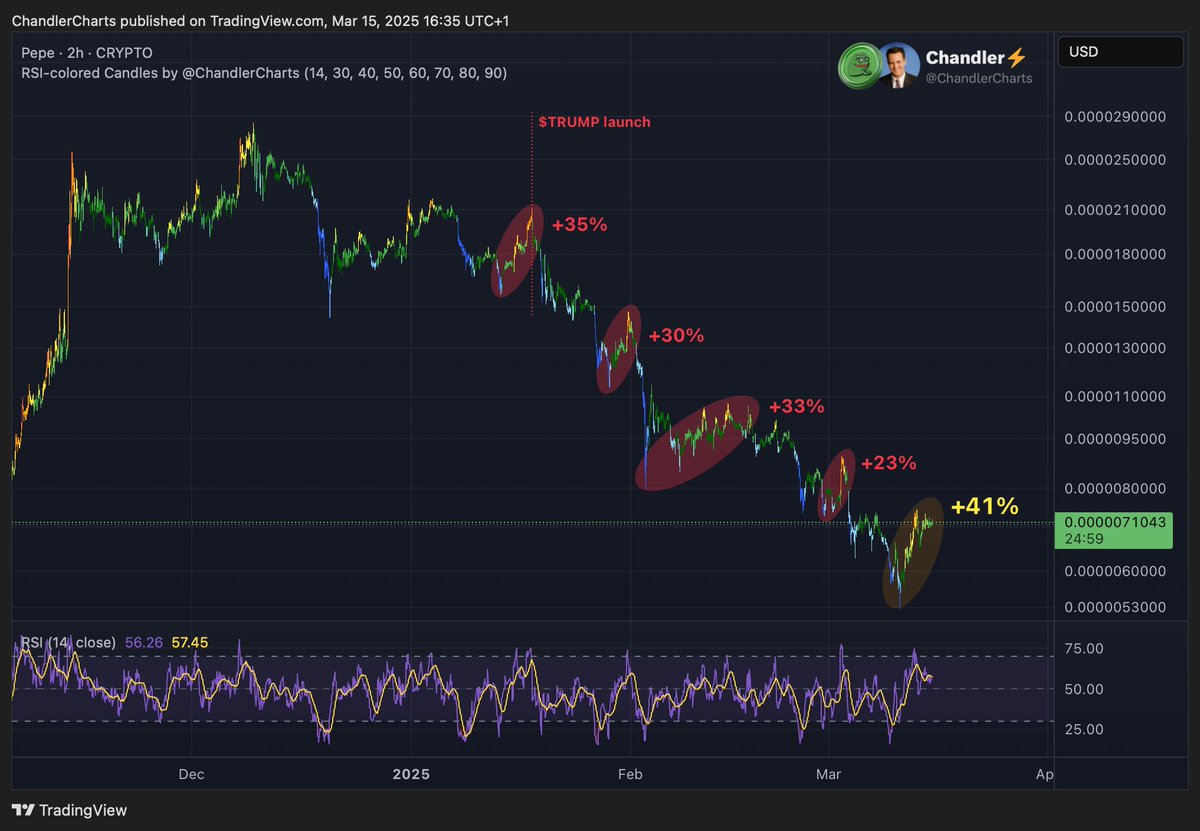Click the 0.0000095000 price axis label
This screenshot has height=831, width=1200.
pos(1115,439)
